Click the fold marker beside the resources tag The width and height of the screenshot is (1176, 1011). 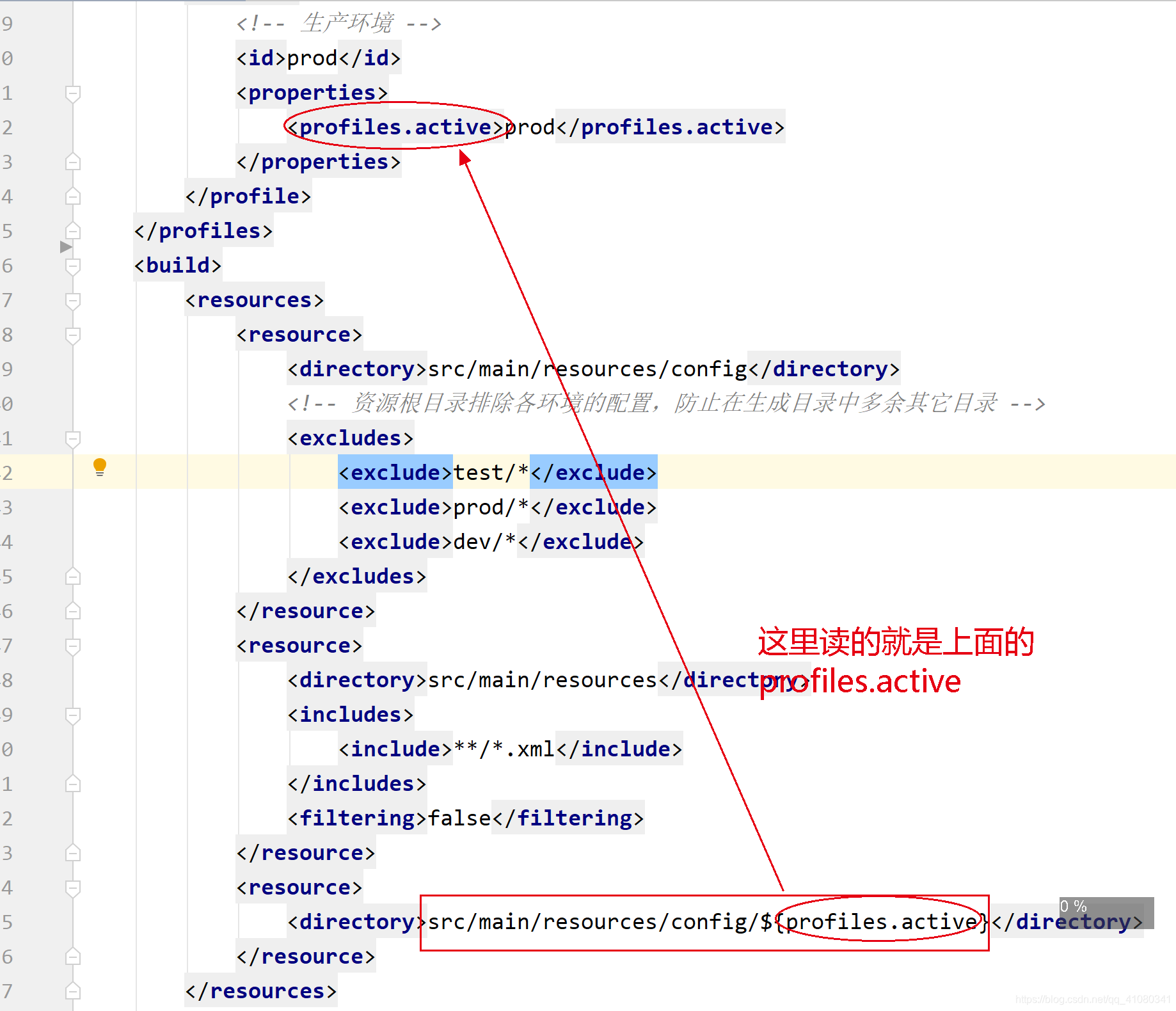point(72,300)
